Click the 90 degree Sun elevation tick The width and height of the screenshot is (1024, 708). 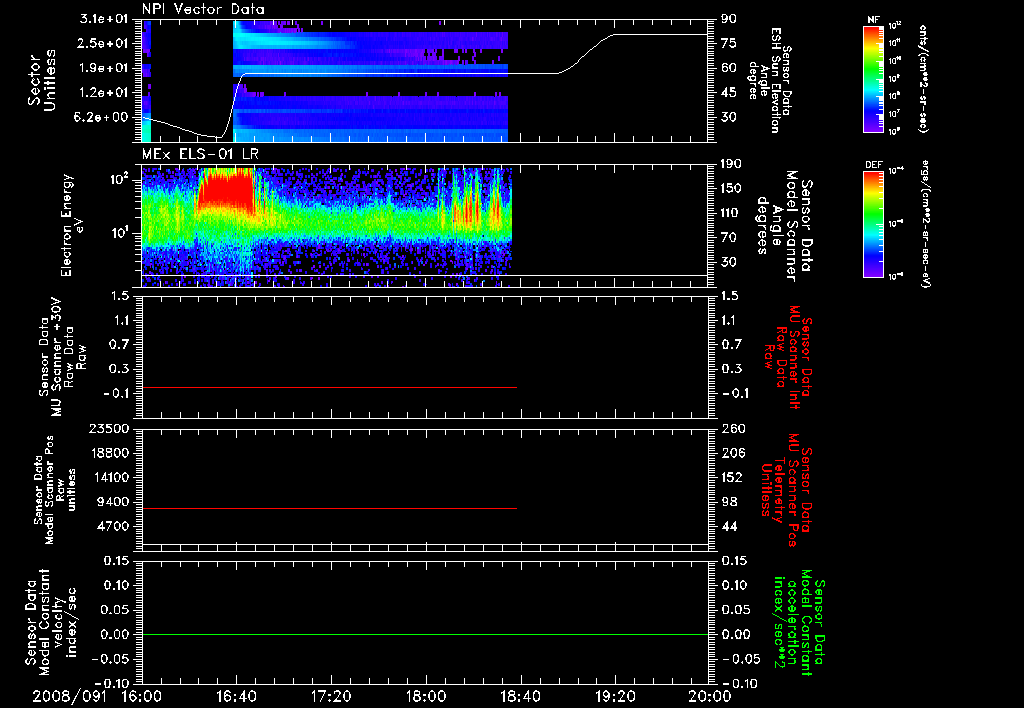click(x=729, y=19)
